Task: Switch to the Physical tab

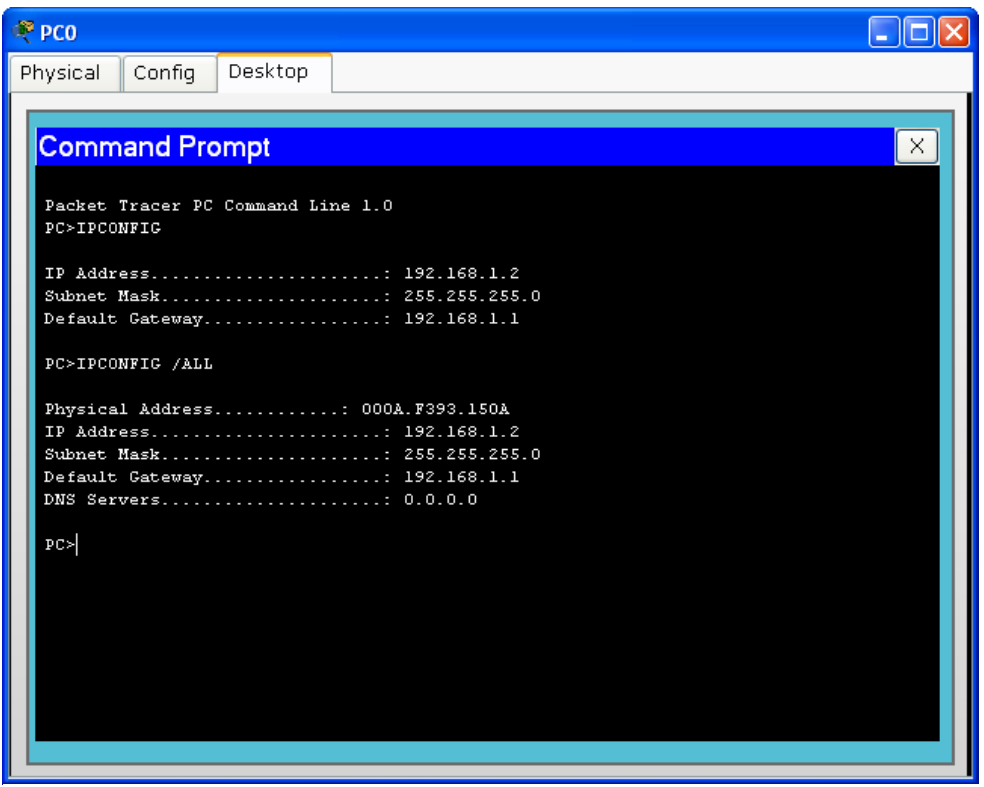Action: pos(60,73)
